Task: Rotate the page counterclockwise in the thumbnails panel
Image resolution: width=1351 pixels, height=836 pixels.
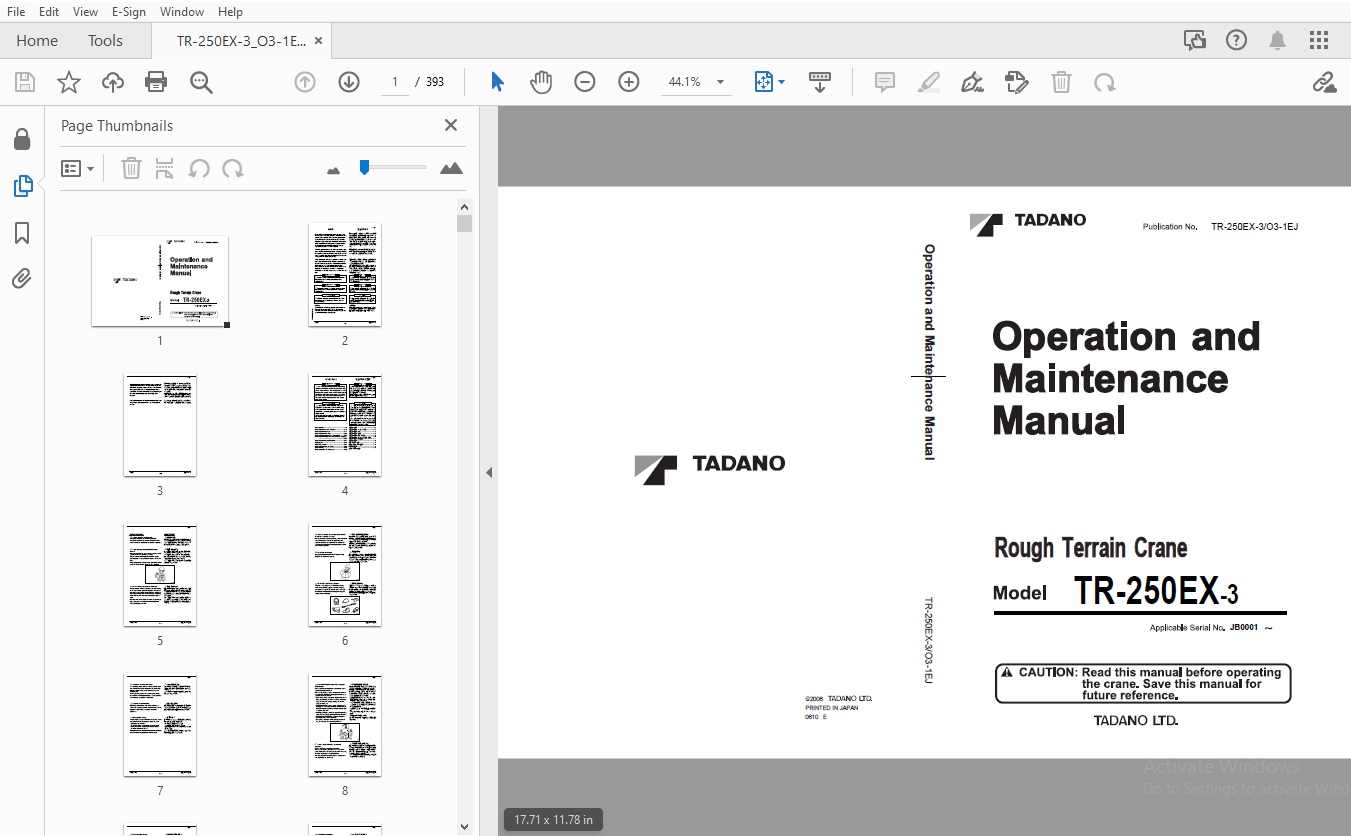Action: click(199, 168)
